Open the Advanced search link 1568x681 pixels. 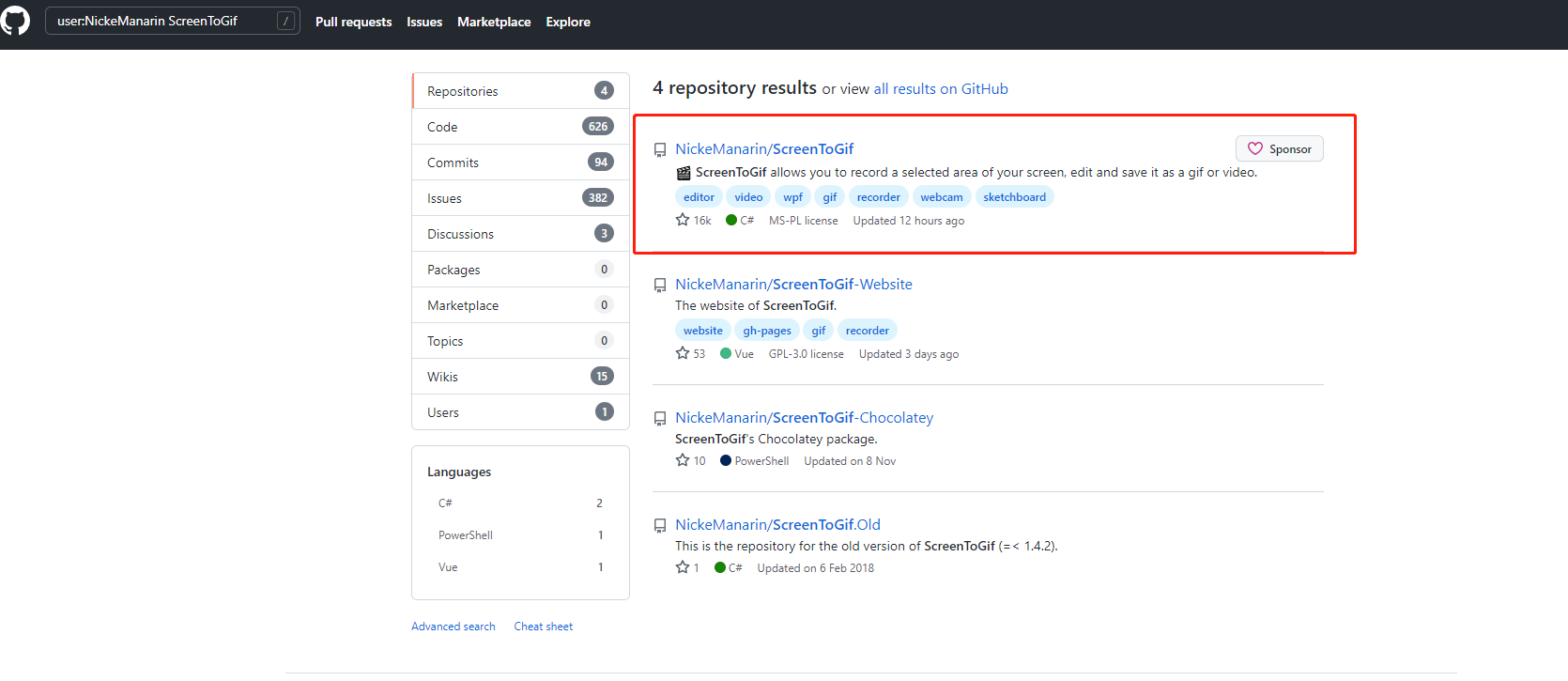tap(453, 627)
